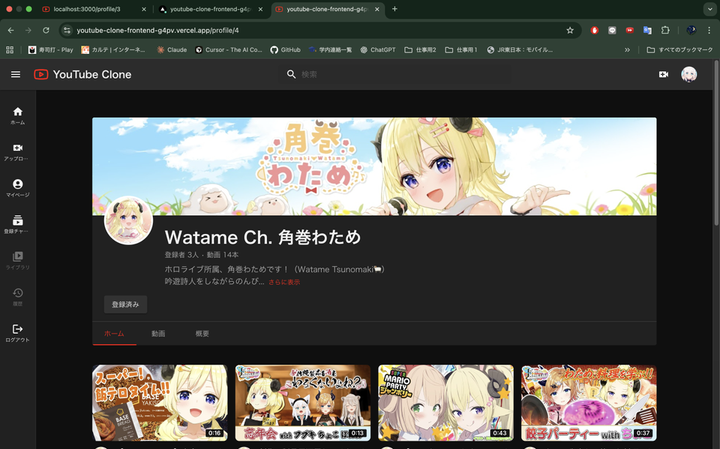Open the 仕事用2 bookmark folder
This screenshot has width=720, height=449.
pyautogui.click(x=420, y=50)
